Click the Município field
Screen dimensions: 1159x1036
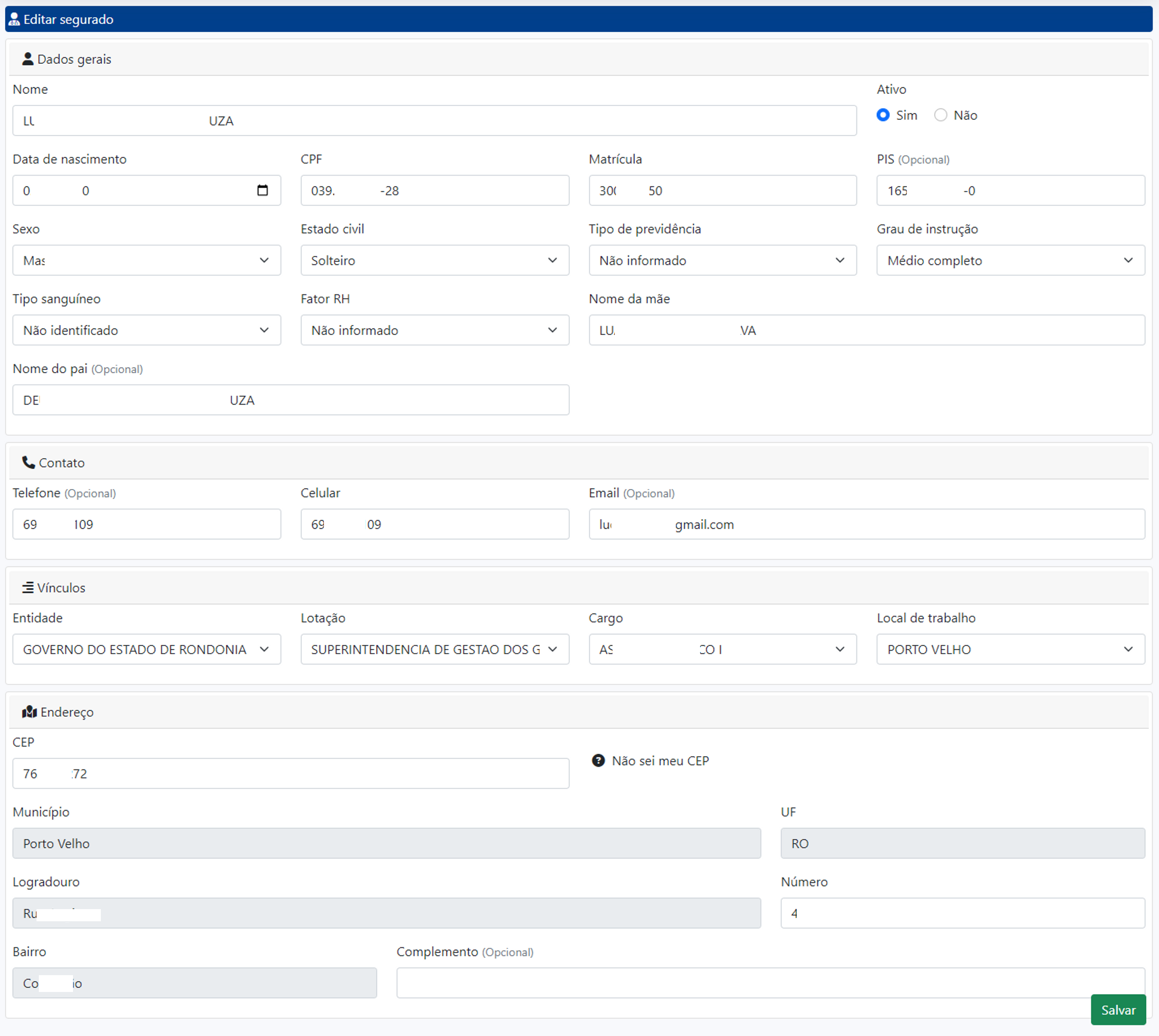pyautogui.click(x=387, y=843)
